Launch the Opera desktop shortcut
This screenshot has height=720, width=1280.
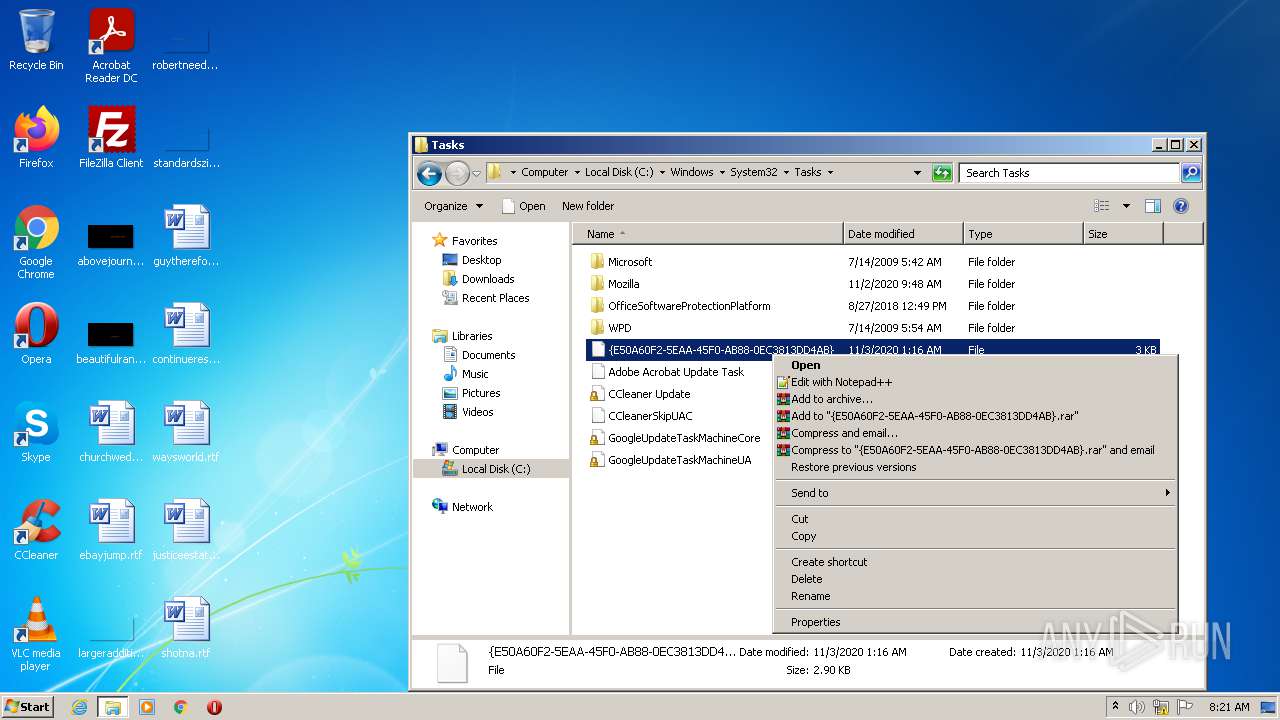pos(36,334)
